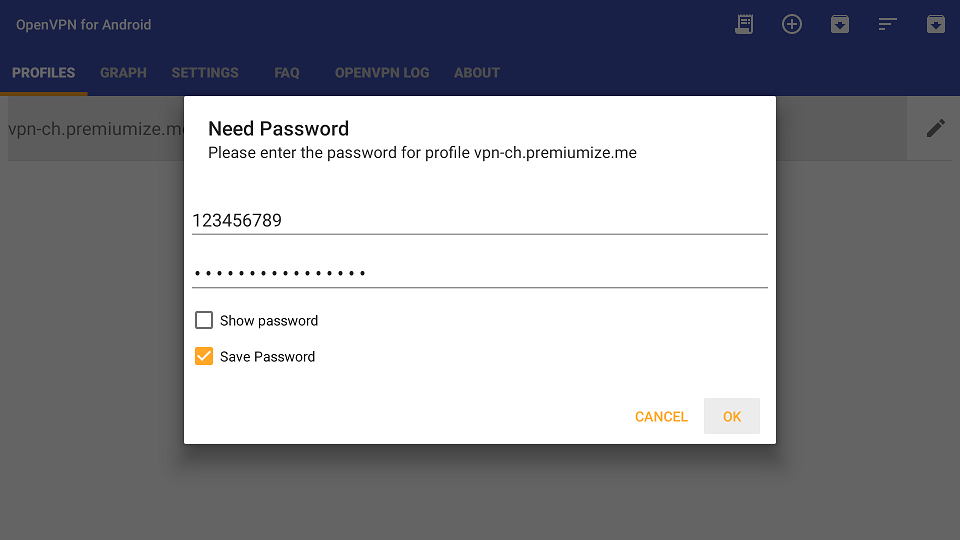
Task: Dismiss the dialog with CANCEL
Action: click(661, 416)
